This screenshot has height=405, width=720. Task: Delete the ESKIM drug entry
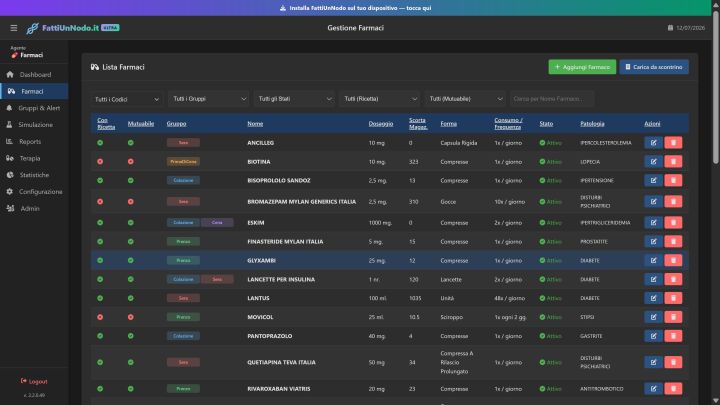coord(673,223)
